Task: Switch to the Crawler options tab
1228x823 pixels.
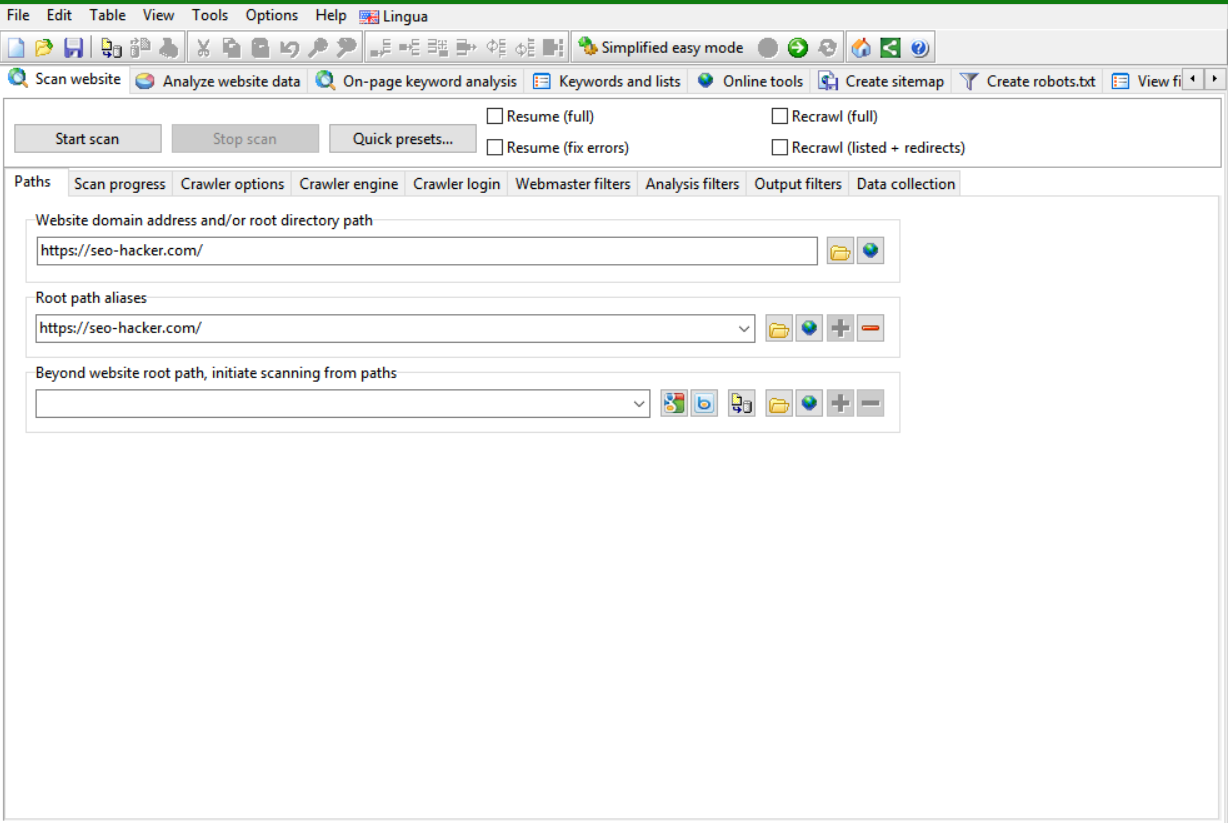Action: click(233, 184)
